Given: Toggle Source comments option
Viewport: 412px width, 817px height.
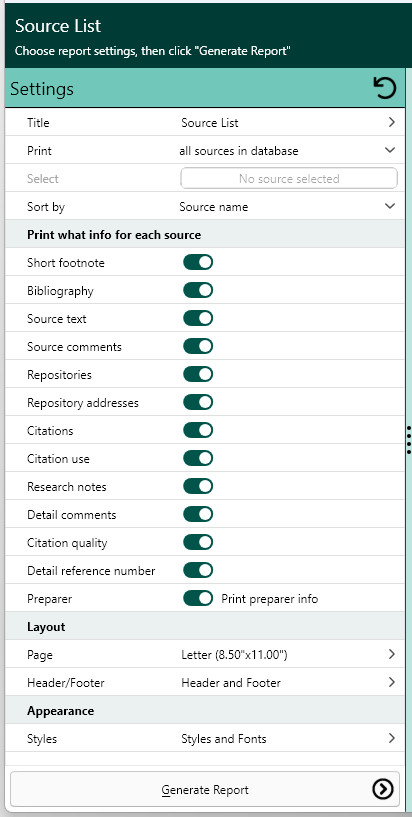Looking at the screenshot, I should point(198,346).
